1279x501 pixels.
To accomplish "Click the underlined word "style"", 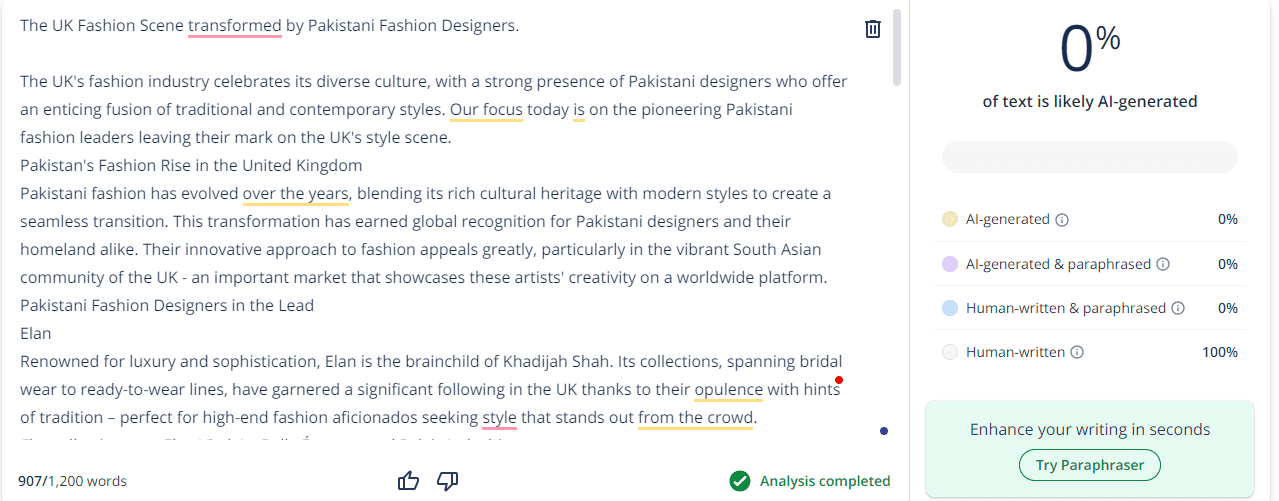I will coord(499,417).
